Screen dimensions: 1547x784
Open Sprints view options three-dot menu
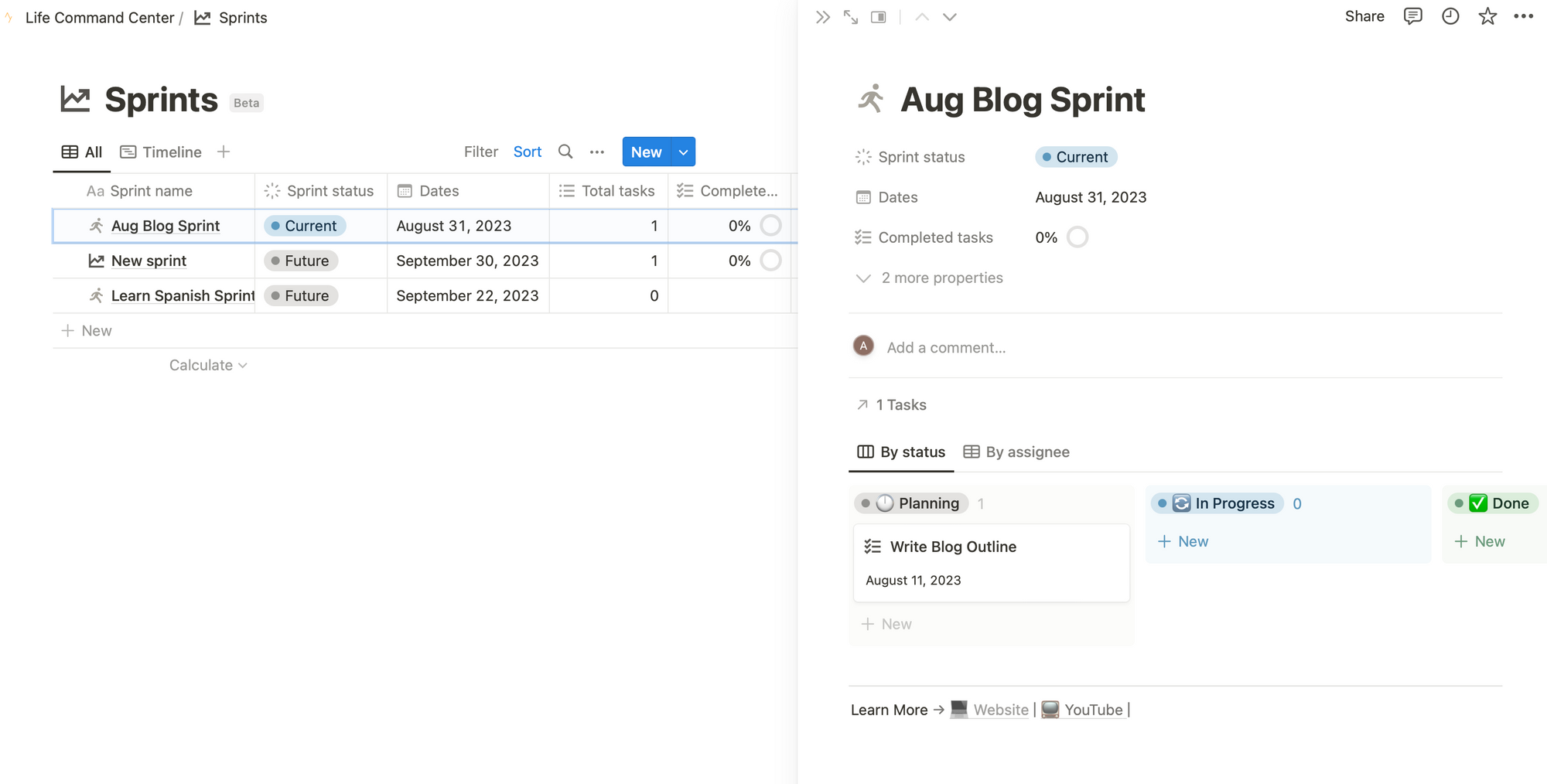(x=597, y=152)
